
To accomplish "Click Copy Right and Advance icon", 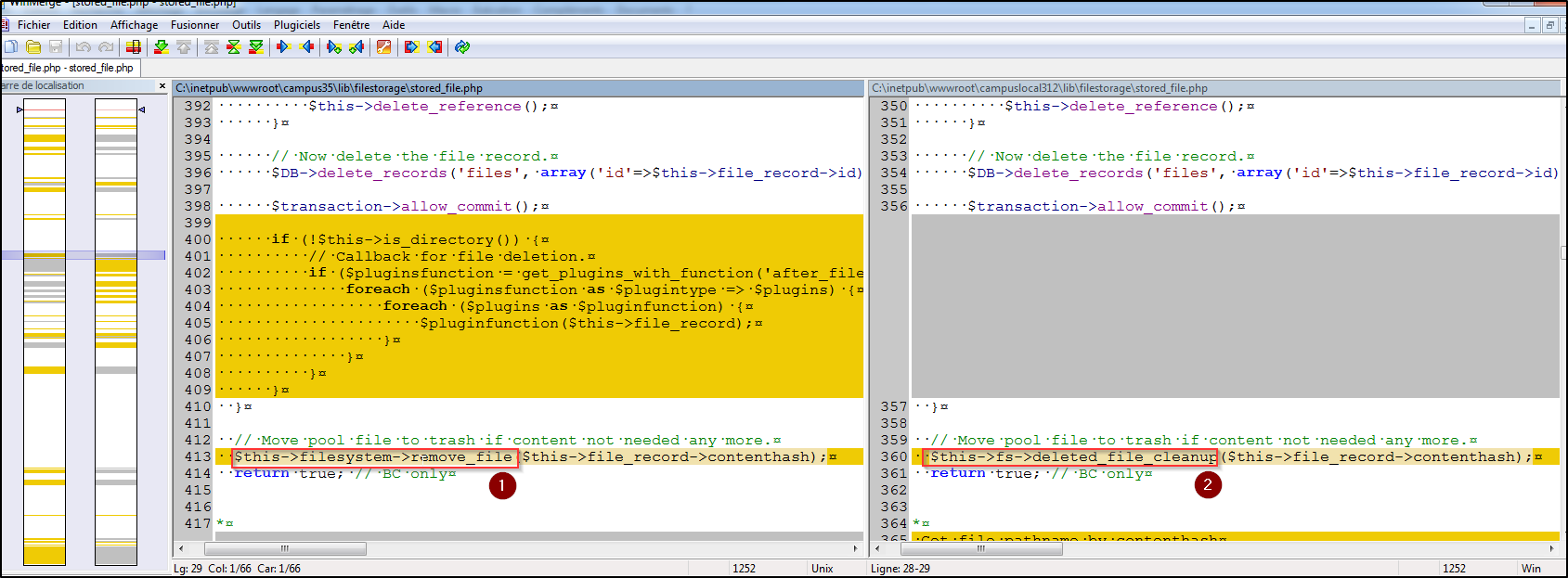I will click(x=333, y=47).
